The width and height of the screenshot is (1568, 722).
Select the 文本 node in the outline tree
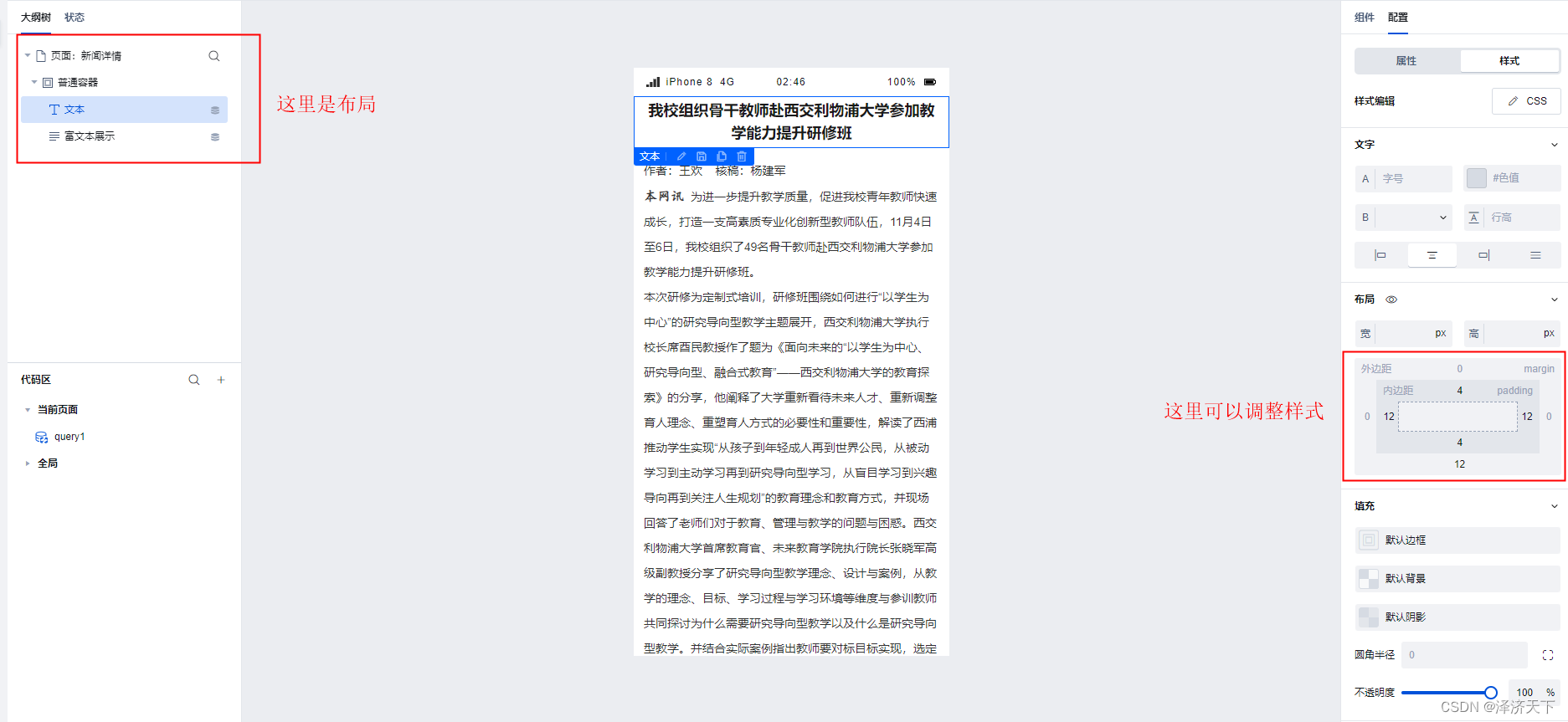[x=124, y=110]
